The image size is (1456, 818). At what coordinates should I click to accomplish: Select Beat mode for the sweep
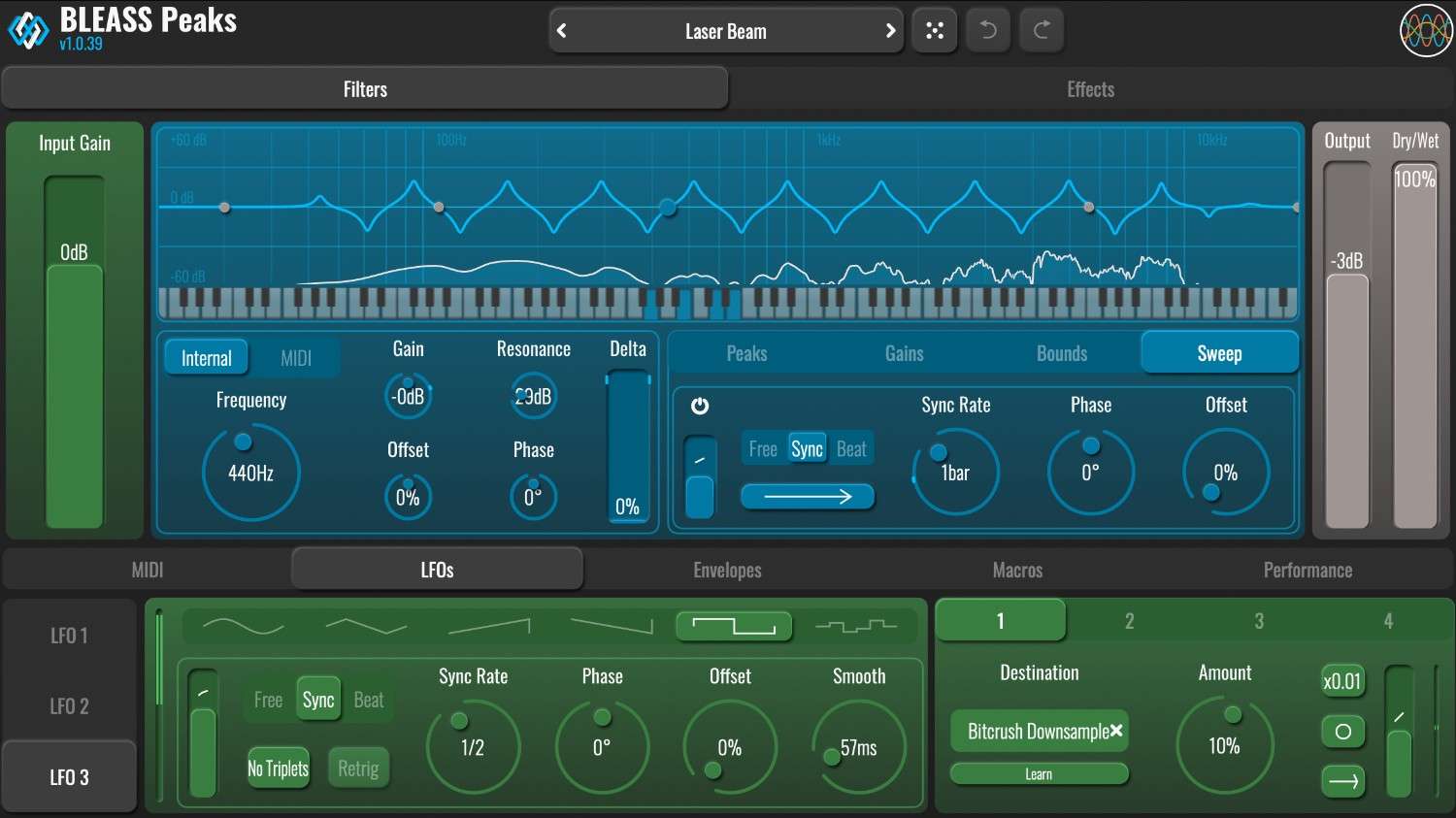[851, 448]
